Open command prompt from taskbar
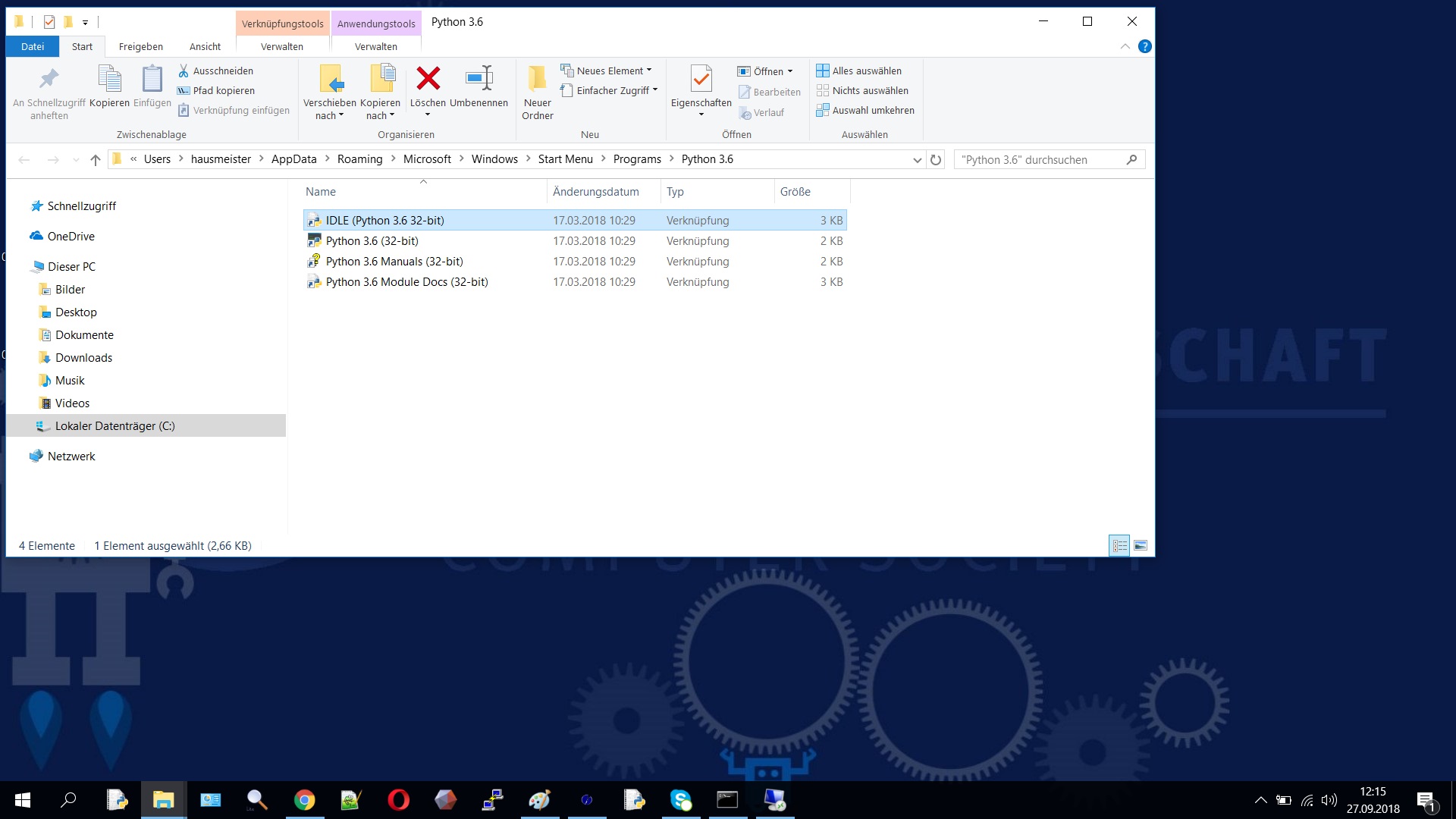The image size is (1456, 819). point(727,800)
